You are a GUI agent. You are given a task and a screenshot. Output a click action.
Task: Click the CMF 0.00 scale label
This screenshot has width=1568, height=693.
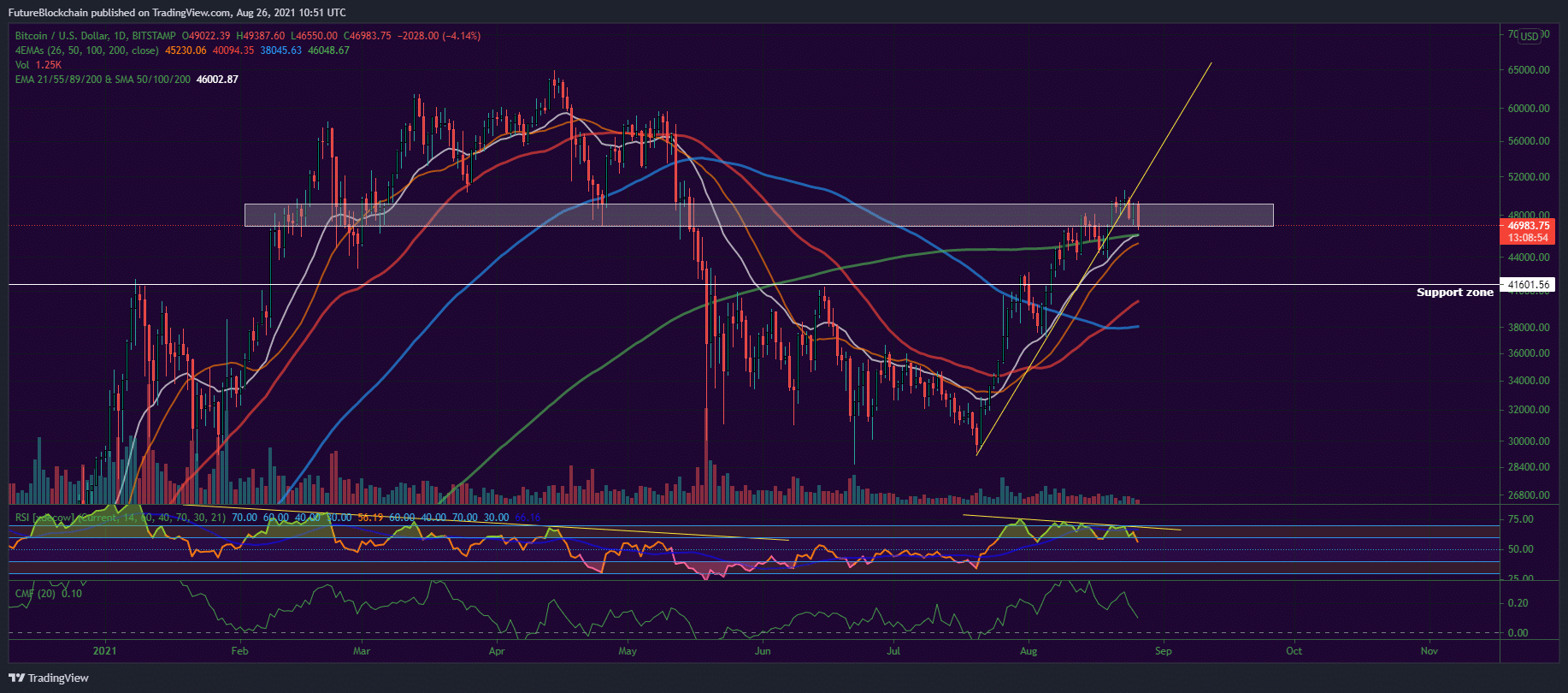pyautogui.click(x=1518, y=633)
